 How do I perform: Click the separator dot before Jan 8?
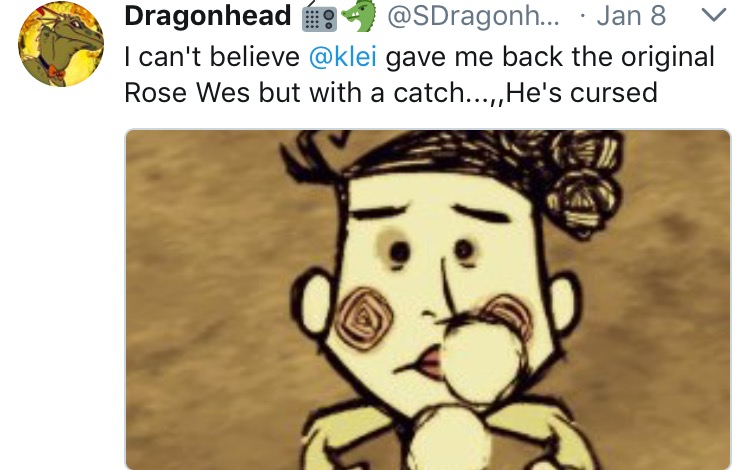tap(582, 16)
